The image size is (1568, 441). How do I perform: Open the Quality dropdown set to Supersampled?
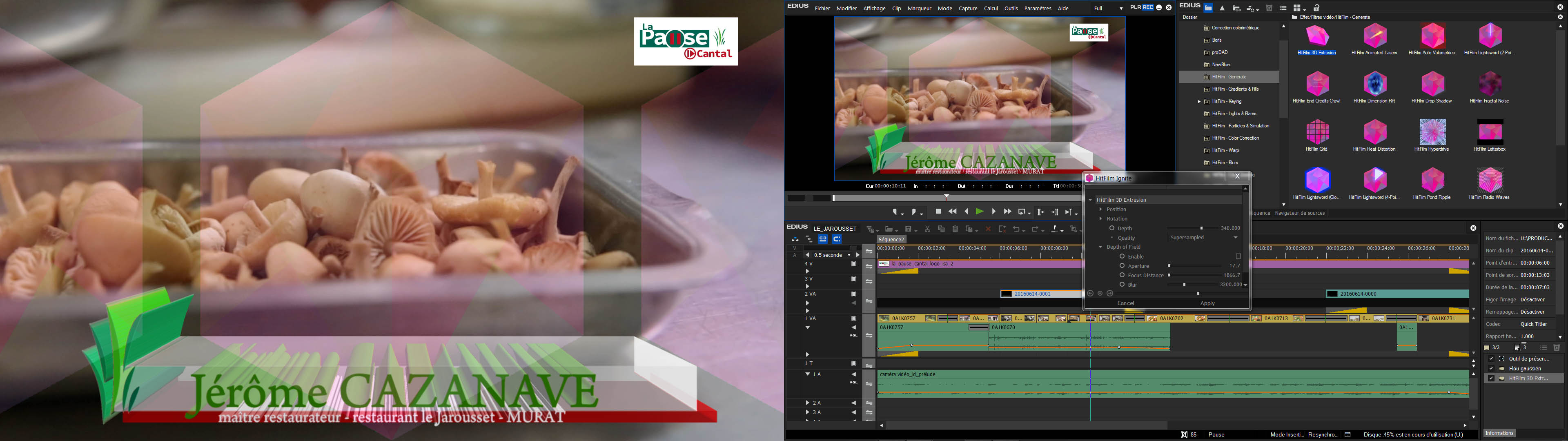(x=1203, y=238)
